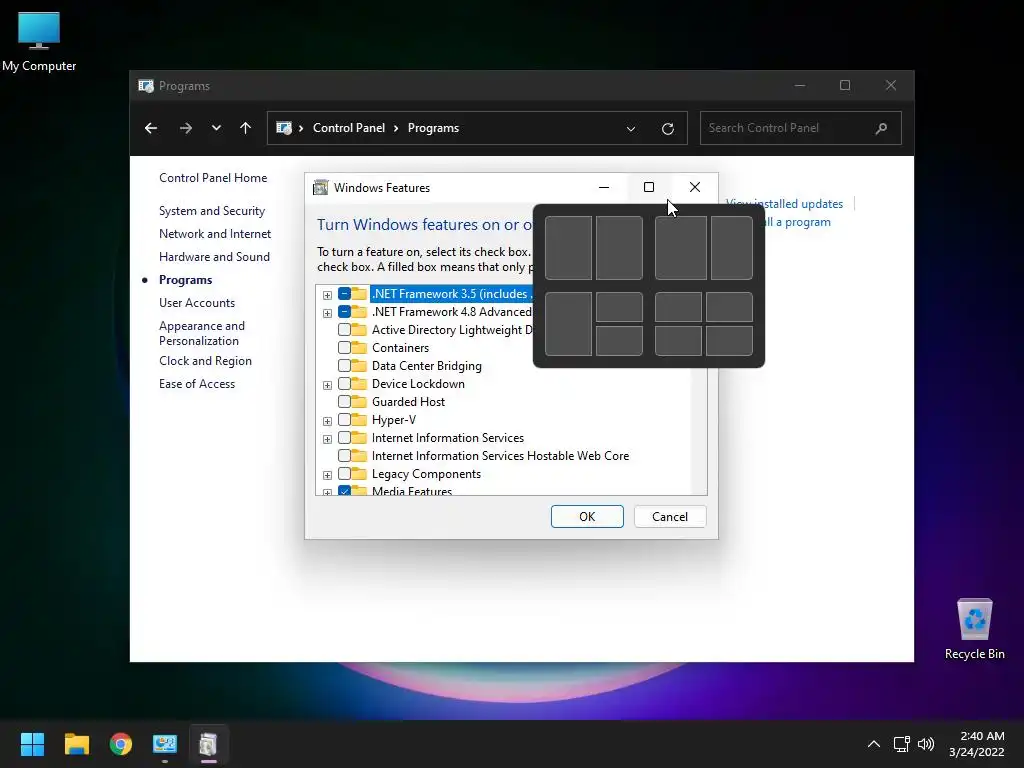Open network status tray icon
Screen dimensions: 1024x768
click(902, 744)
